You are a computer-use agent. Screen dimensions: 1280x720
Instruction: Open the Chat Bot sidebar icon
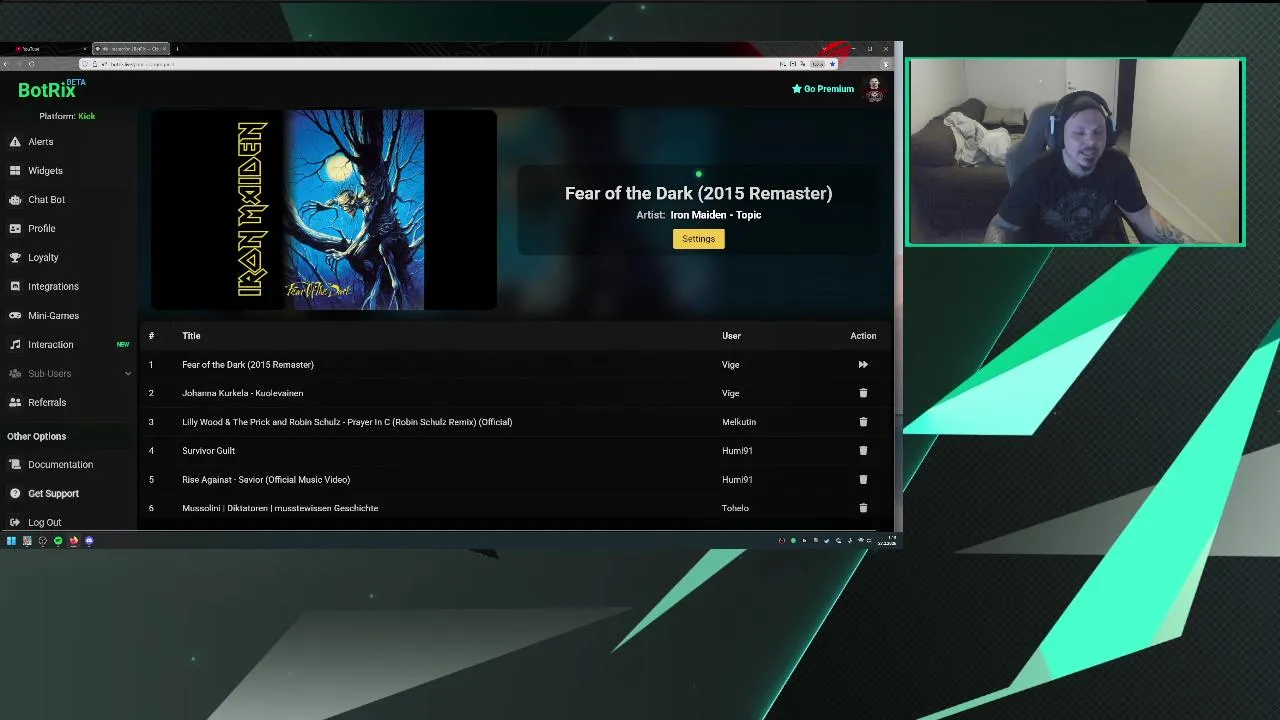pyautogui.click(x=15, y=200)
